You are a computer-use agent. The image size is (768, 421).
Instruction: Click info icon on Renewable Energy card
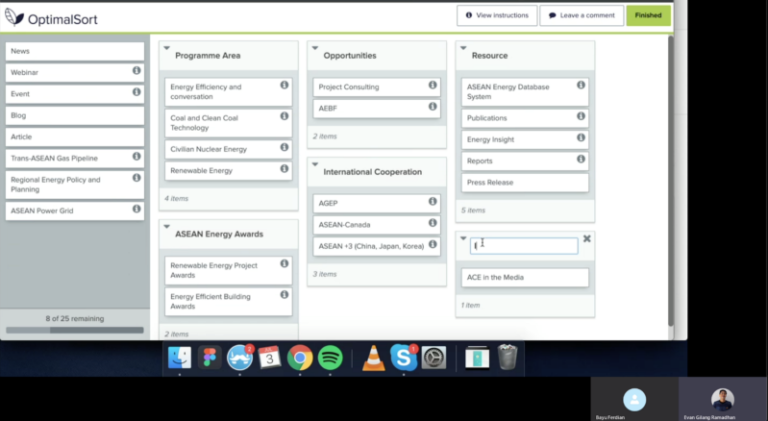click(x=284, y=169)
